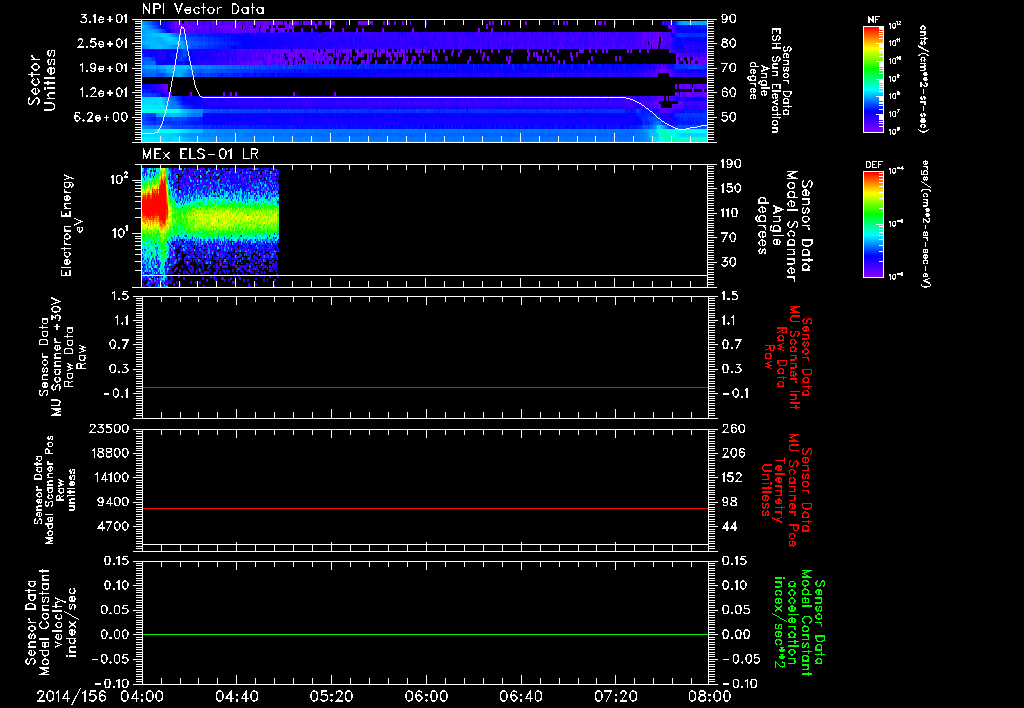Click the 9400 scanner position tick

[112, 502]
